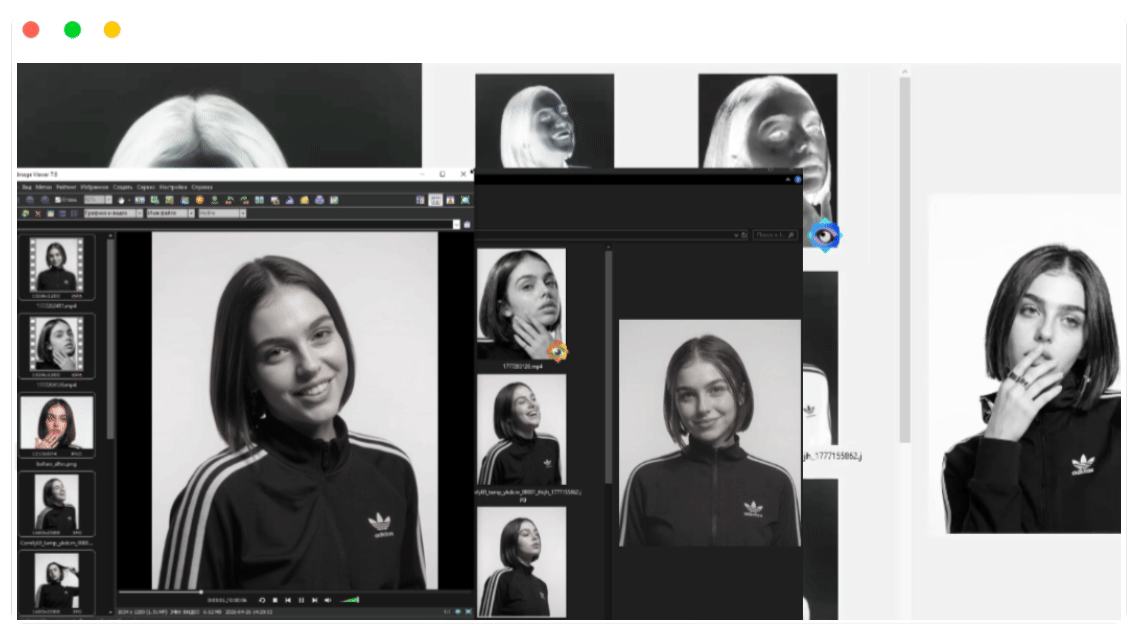Select the profile-view thumbnail at bottom of dark window
1138x640 pixels.
tap(521, 562)
